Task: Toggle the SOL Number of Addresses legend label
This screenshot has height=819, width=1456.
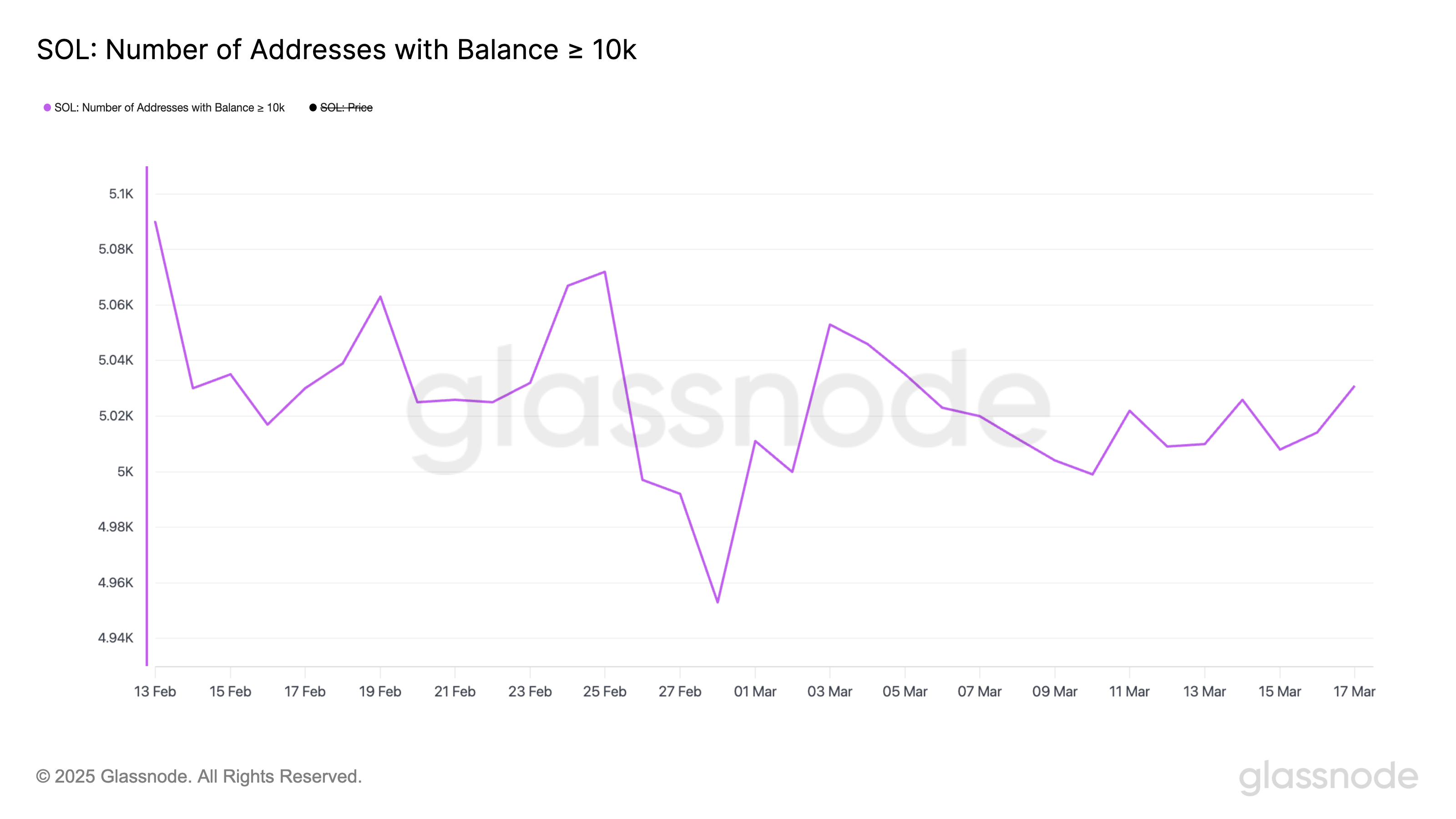Action: 170,107
